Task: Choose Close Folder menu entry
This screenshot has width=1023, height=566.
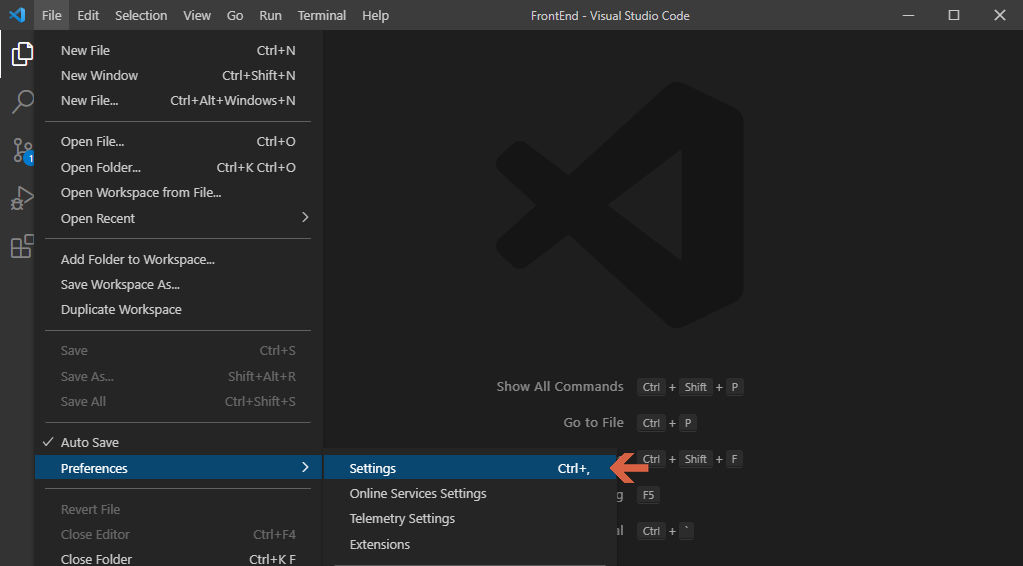Action: [178, 559]
